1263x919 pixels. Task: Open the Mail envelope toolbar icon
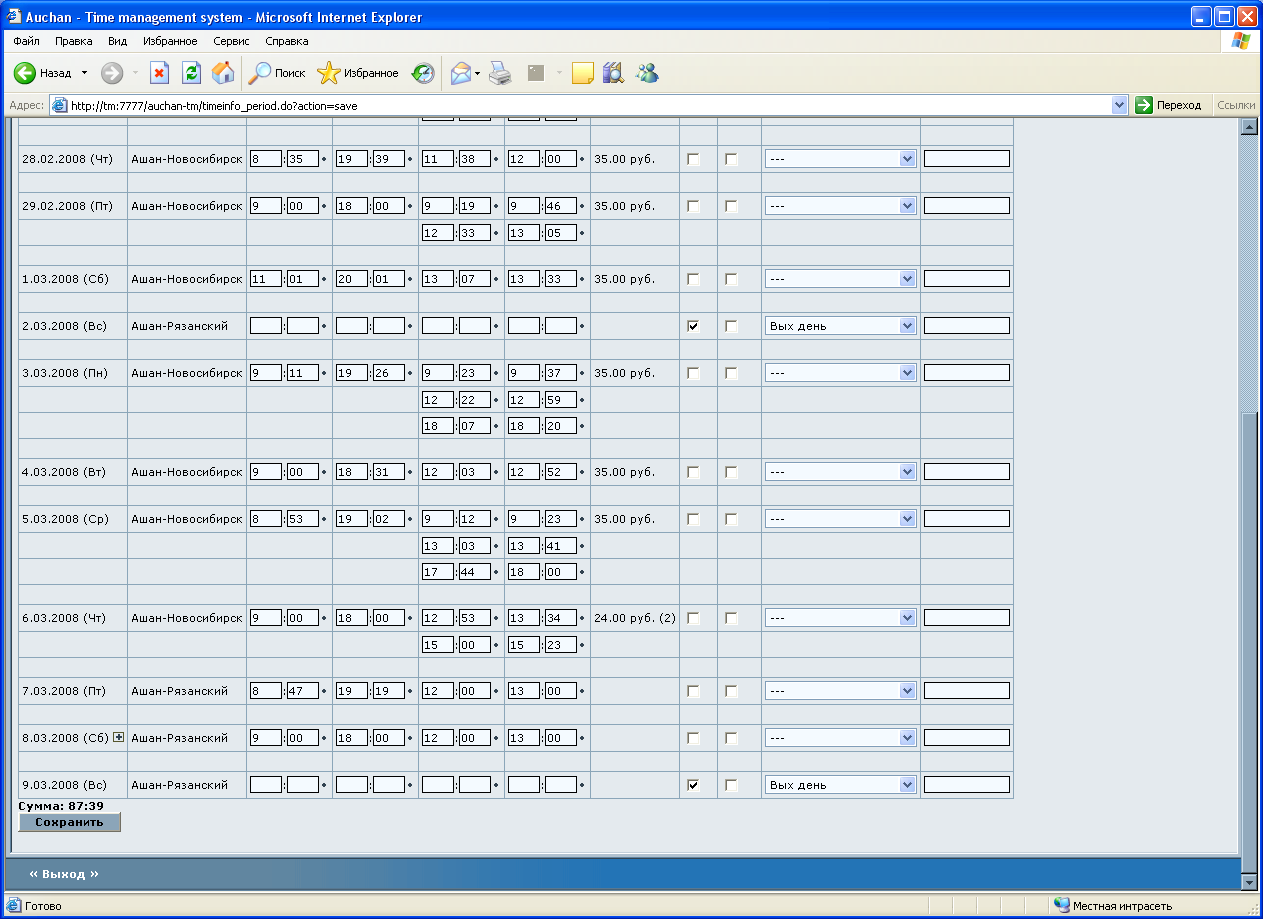click(x=460, y=73)
